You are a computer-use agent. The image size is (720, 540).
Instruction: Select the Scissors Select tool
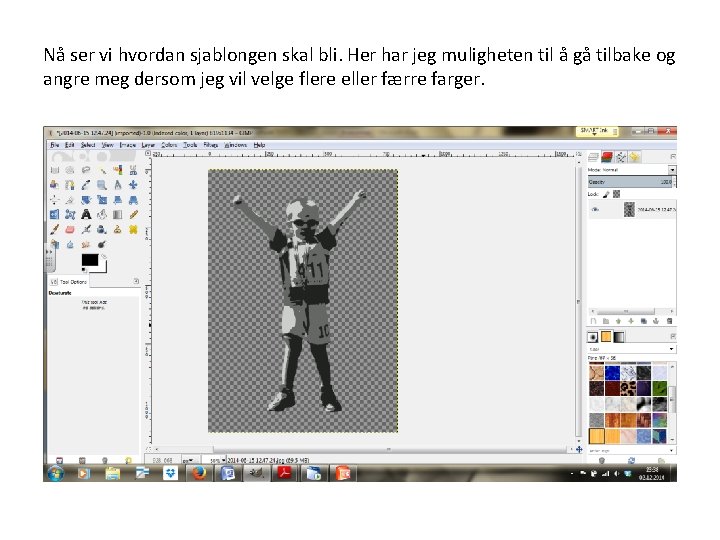[133, 170]
